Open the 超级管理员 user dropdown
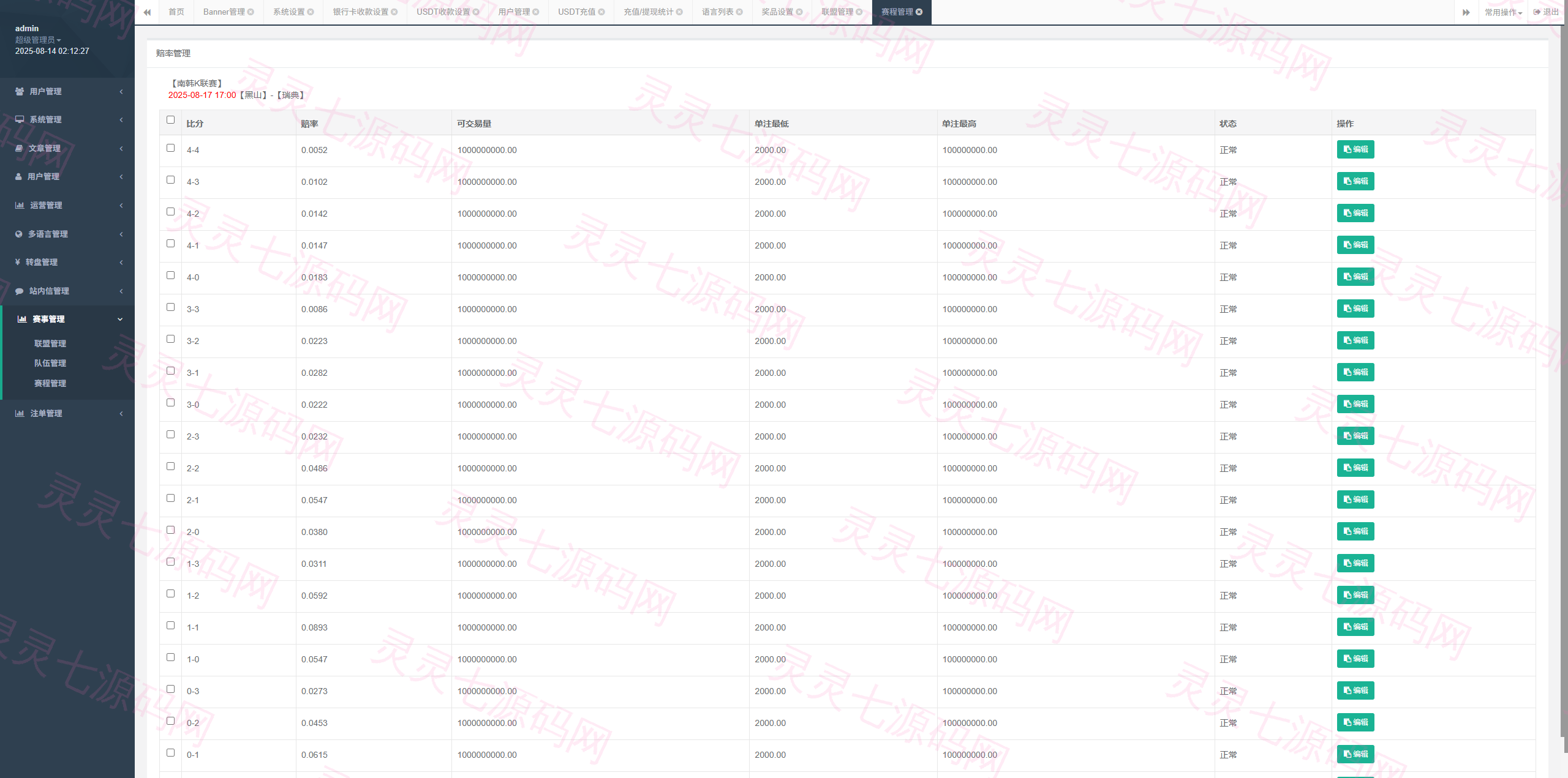Image resolution: width=1568 pixels, height=778 pixels. [x=38, y=40]
